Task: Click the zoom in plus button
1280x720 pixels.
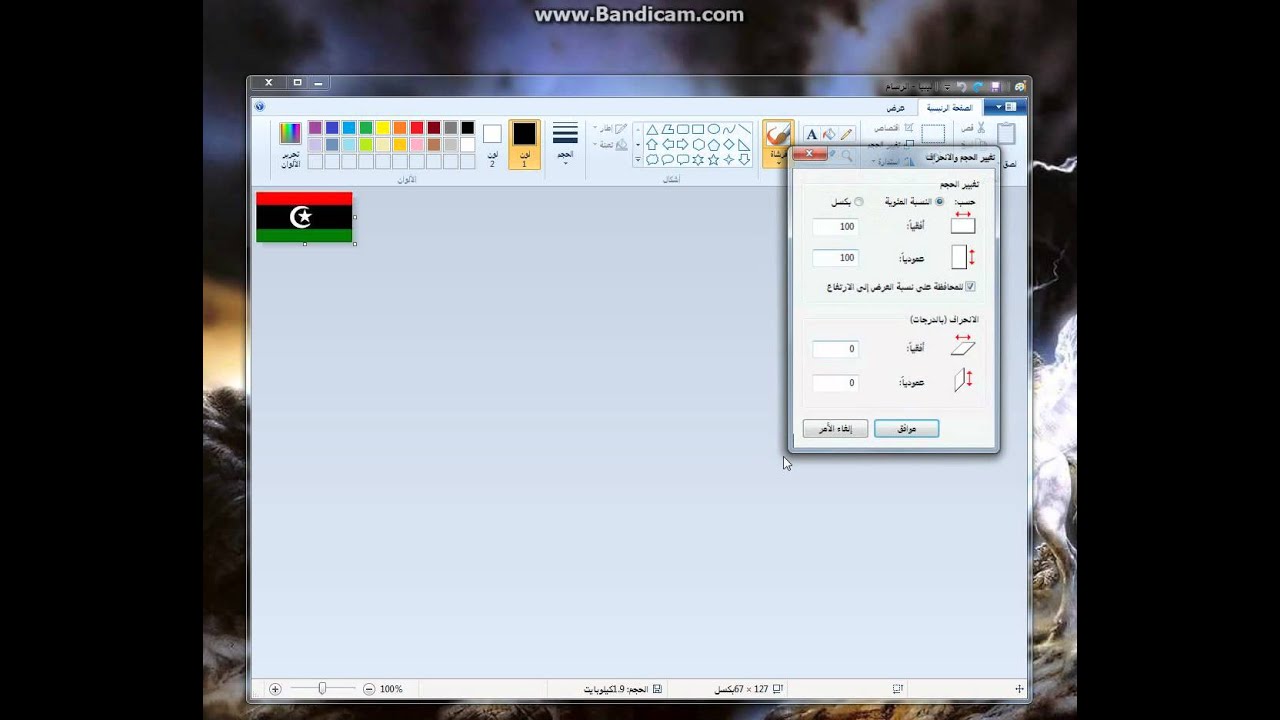Action: [x=275, y=689]
